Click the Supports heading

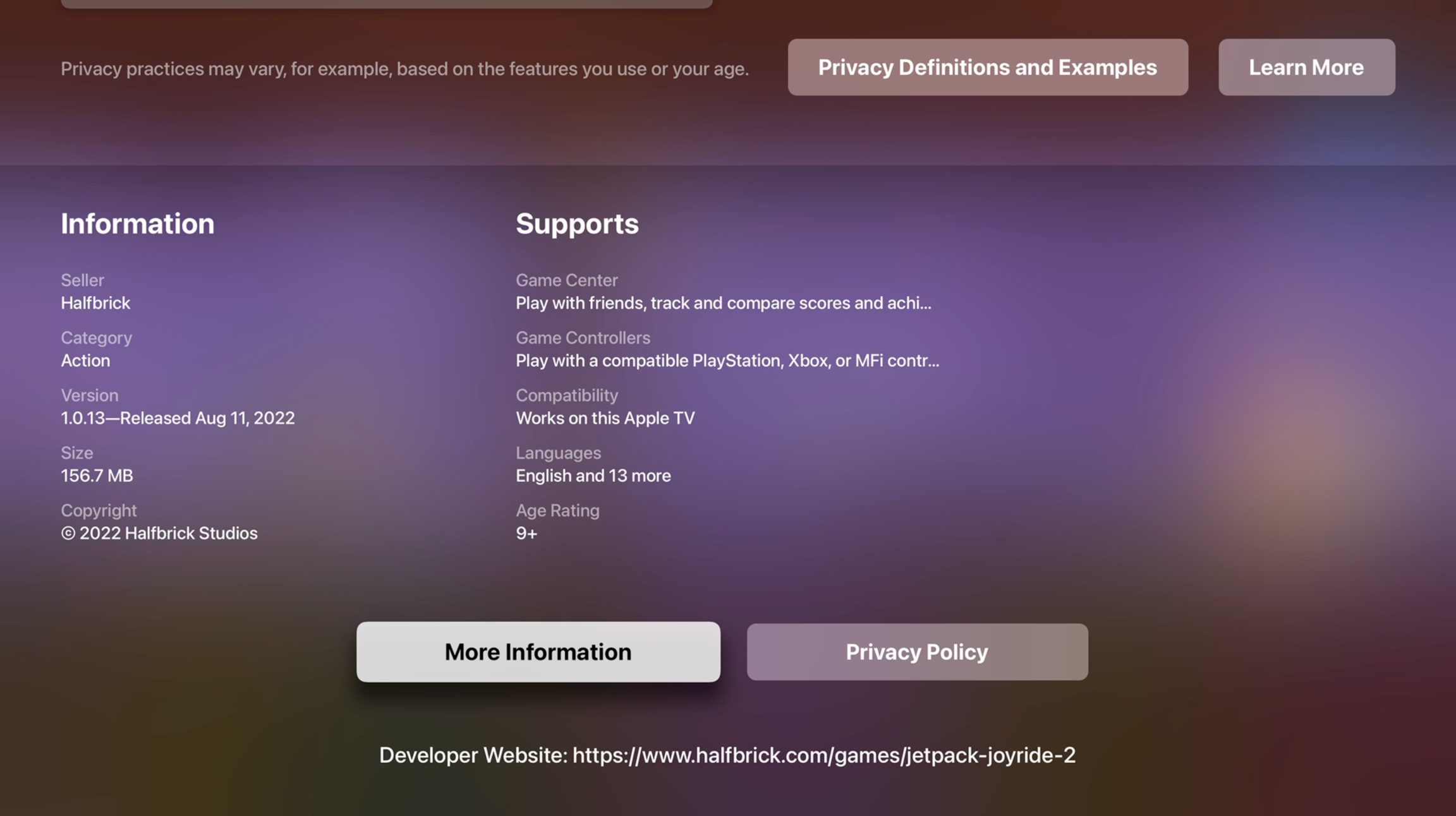(x=577, y=224)
